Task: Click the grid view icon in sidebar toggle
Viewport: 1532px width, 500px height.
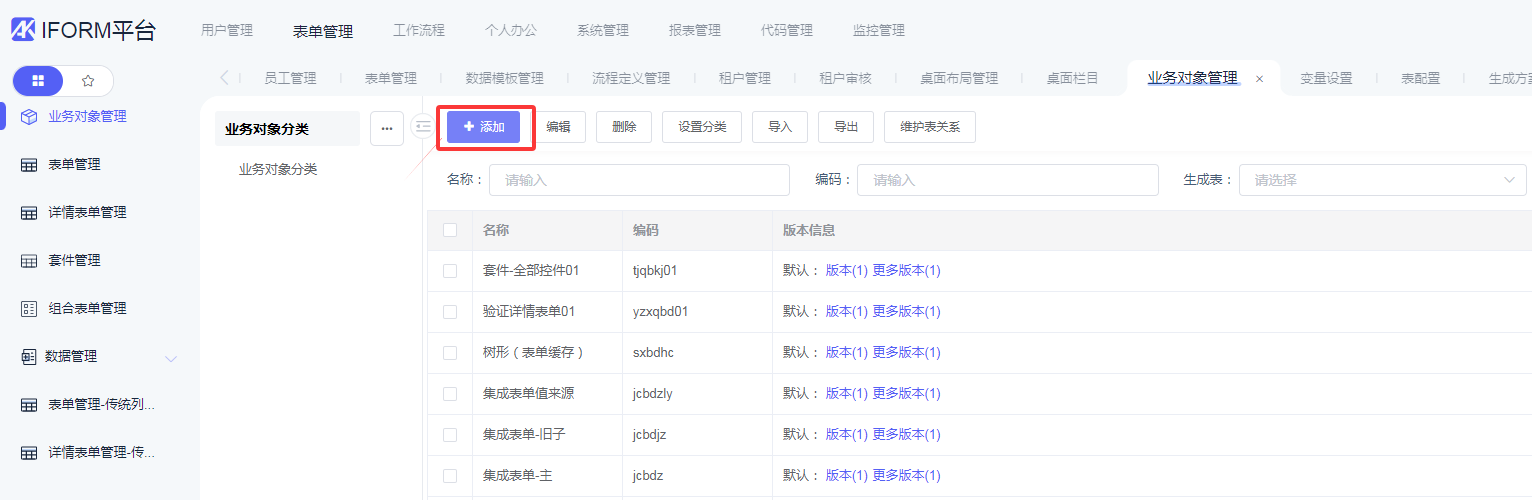Action: tap(38, 81)
